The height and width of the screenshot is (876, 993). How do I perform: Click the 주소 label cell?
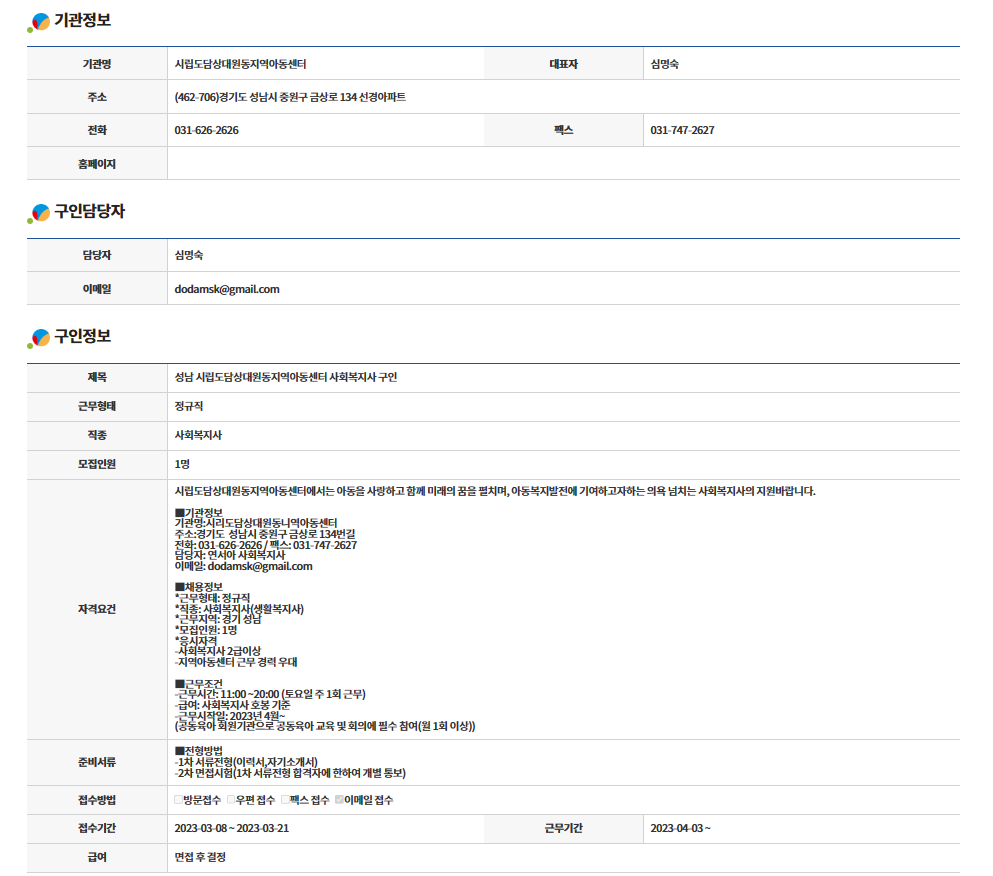97,97
